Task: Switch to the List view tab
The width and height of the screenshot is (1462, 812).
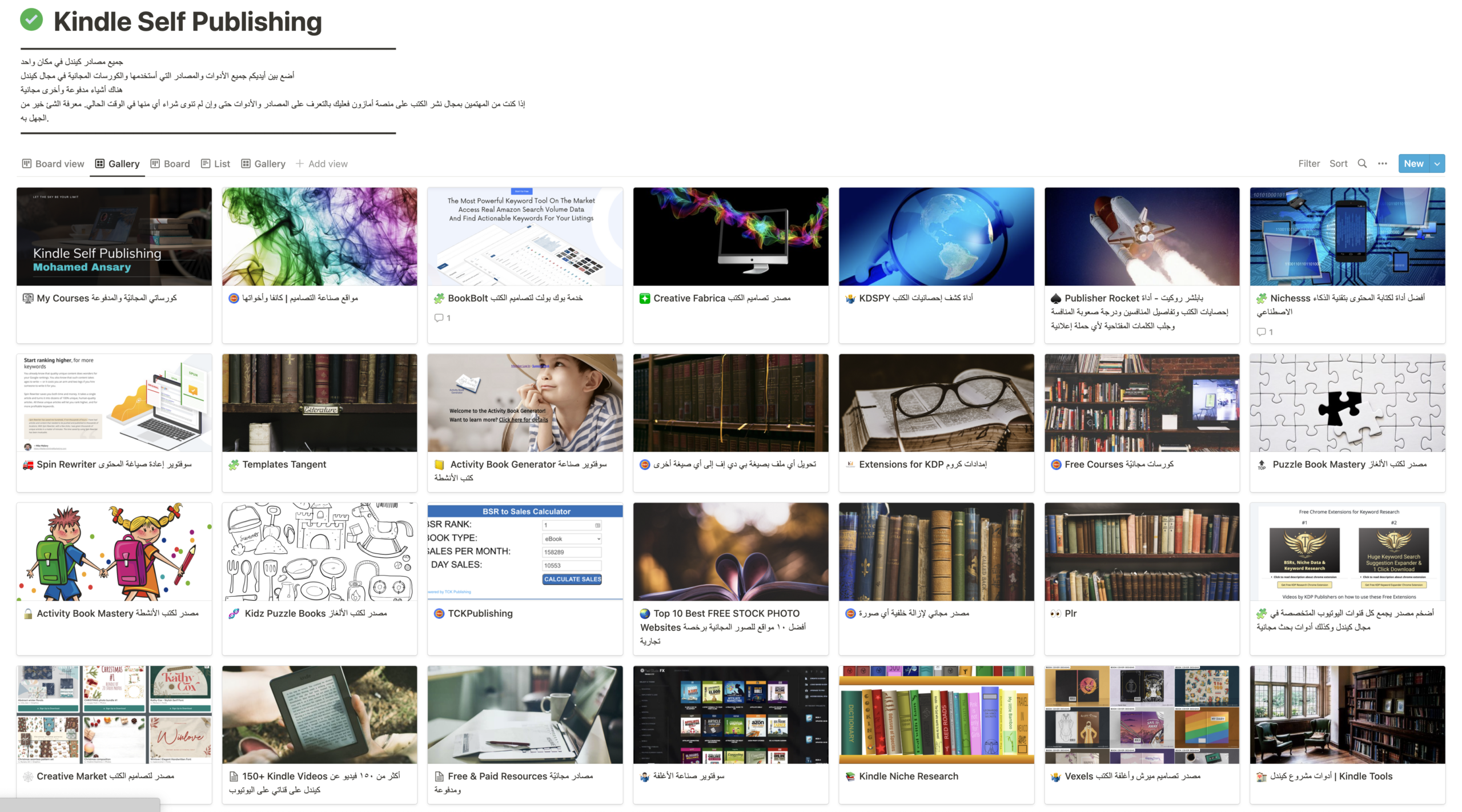Action: 215,164
